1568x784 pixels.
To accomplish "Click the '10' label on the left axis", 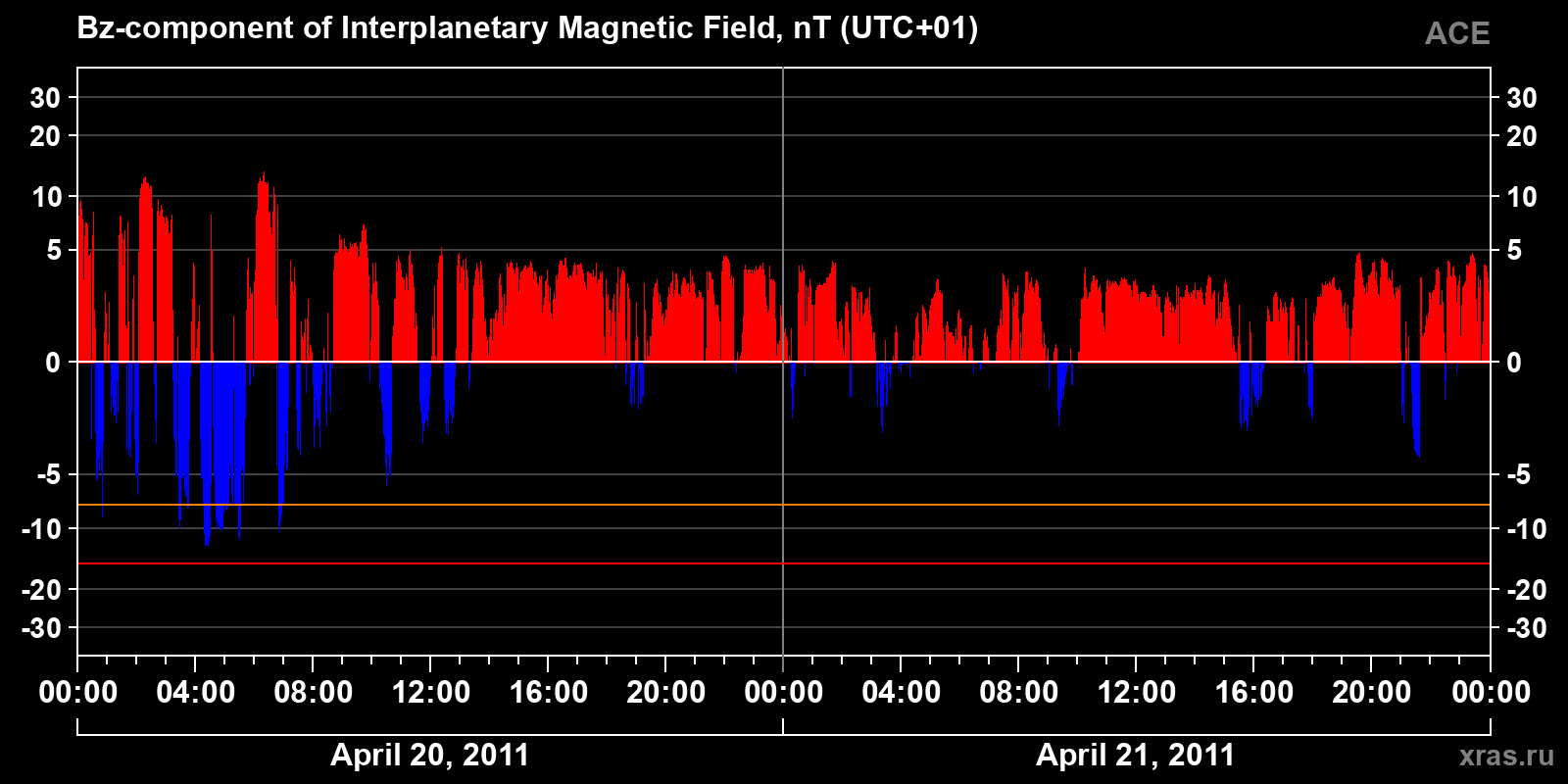I will tap(46, 197).
